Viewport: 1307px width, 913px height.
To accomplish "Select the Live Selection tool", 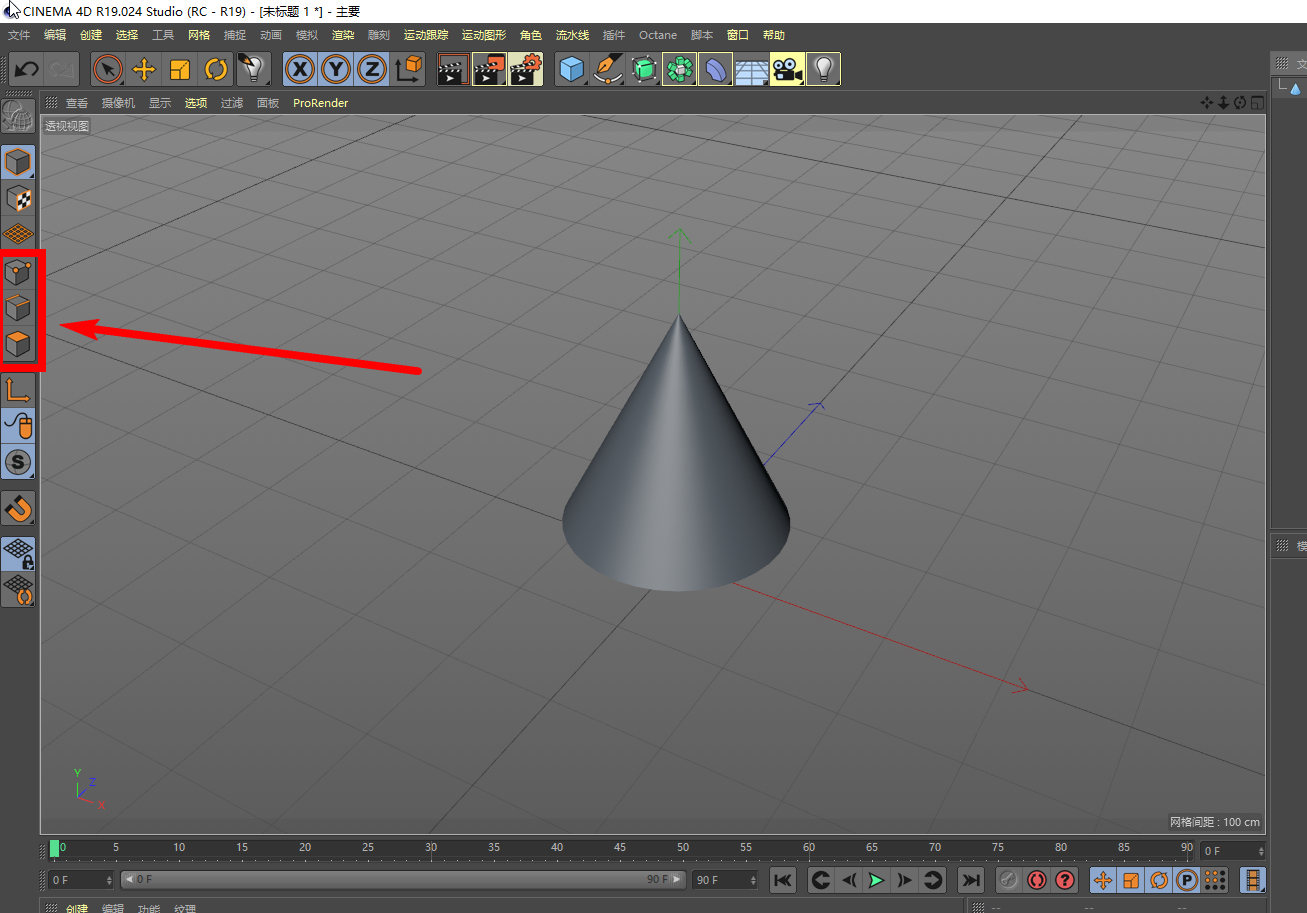I will pos(107,69).
